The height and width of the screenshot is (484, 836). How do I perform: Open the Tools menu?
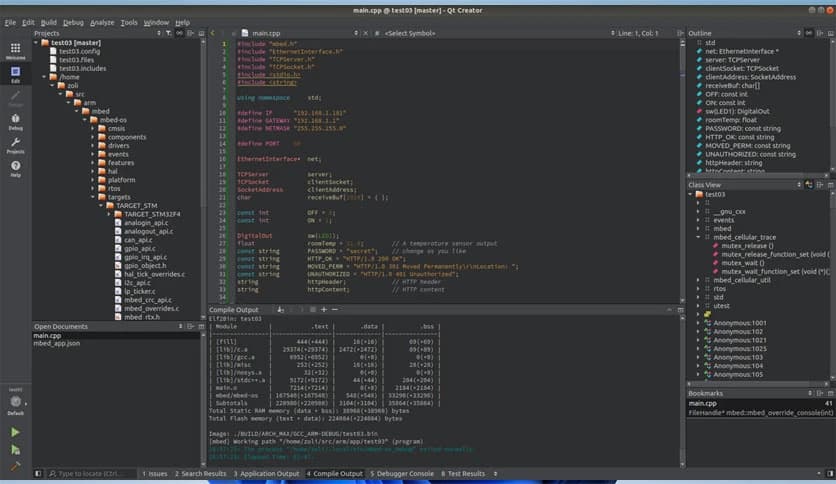coord(128,22)
